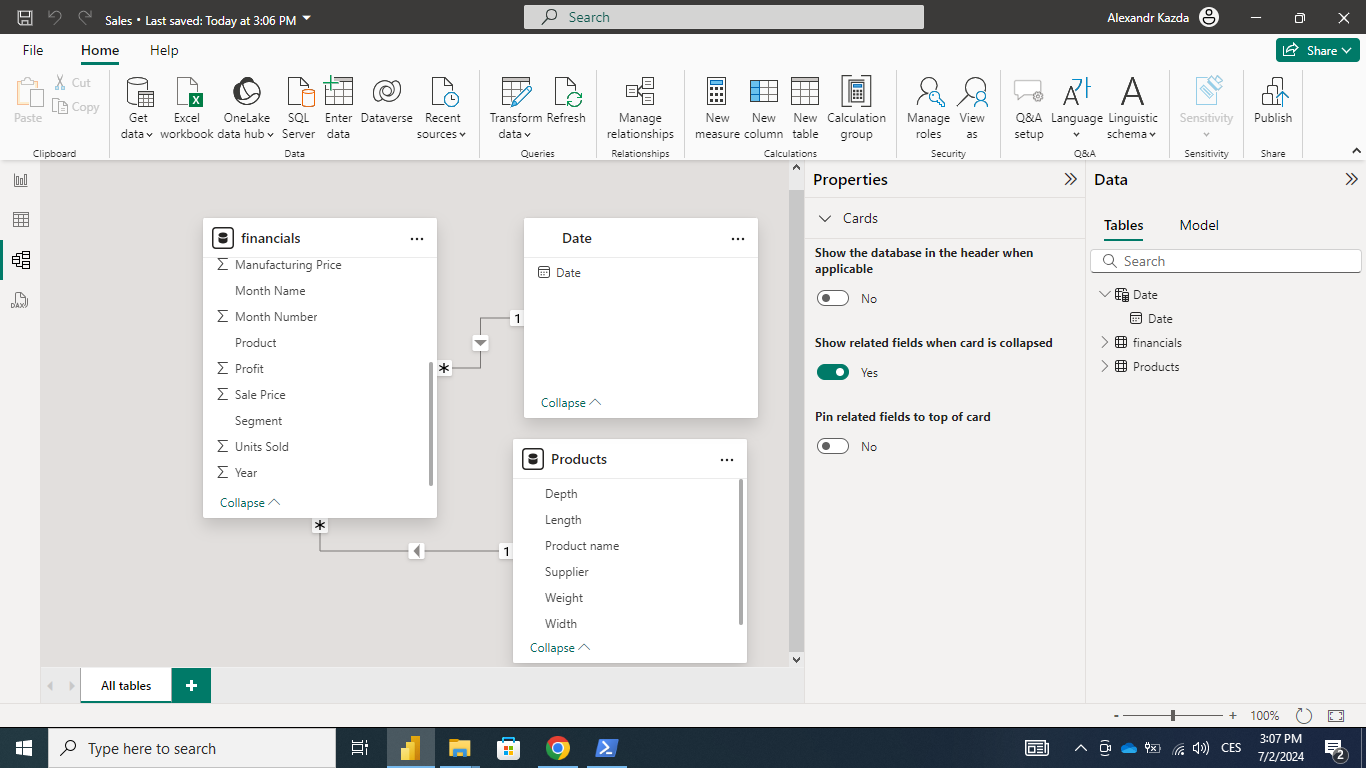1366x768 pixels.
Task: Expand financials table in Data pane
Action: (1104, 342)
